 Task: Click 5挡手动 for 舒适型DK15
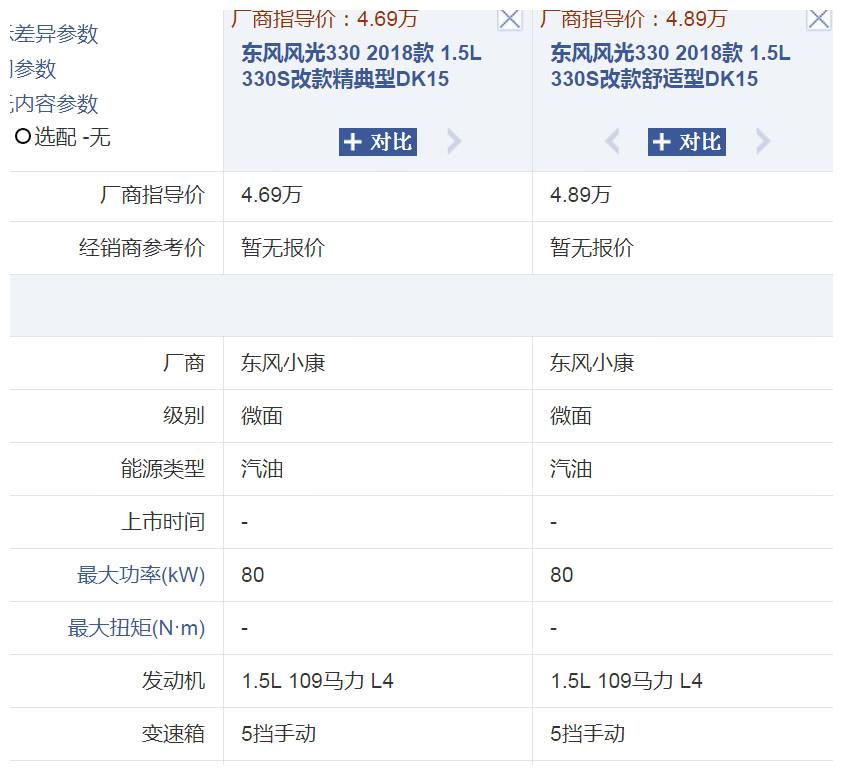coord(588,734)
